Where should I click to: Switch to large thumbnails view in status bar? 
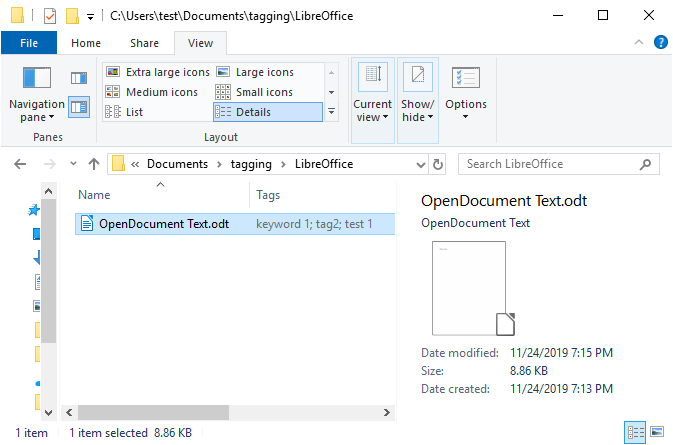click(x=657, y=432)
